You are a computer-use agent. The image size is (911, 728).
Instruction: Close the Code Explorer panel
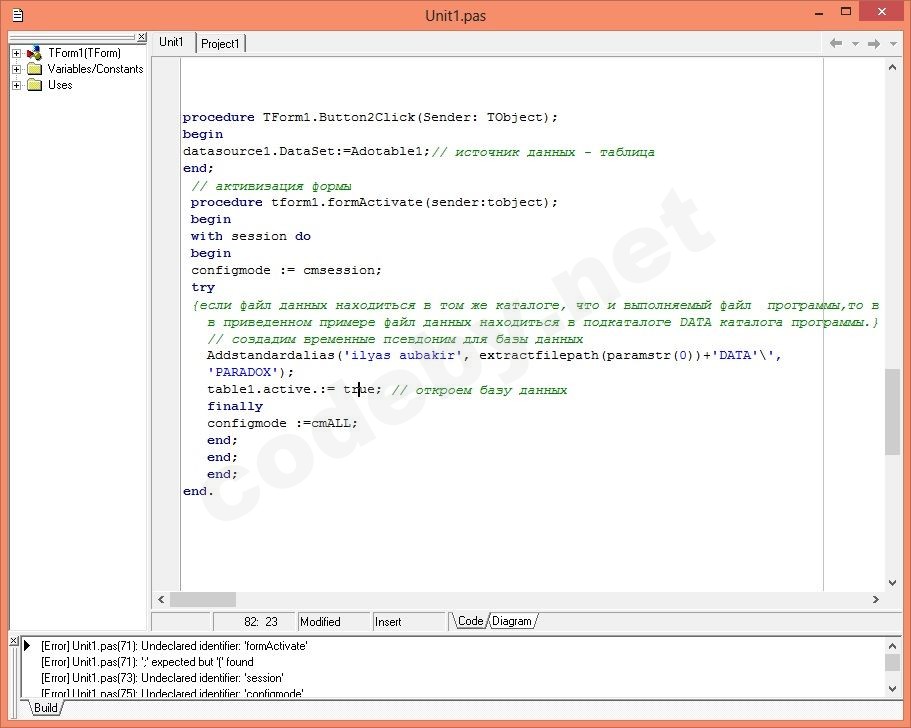click(x=141, y=37)
